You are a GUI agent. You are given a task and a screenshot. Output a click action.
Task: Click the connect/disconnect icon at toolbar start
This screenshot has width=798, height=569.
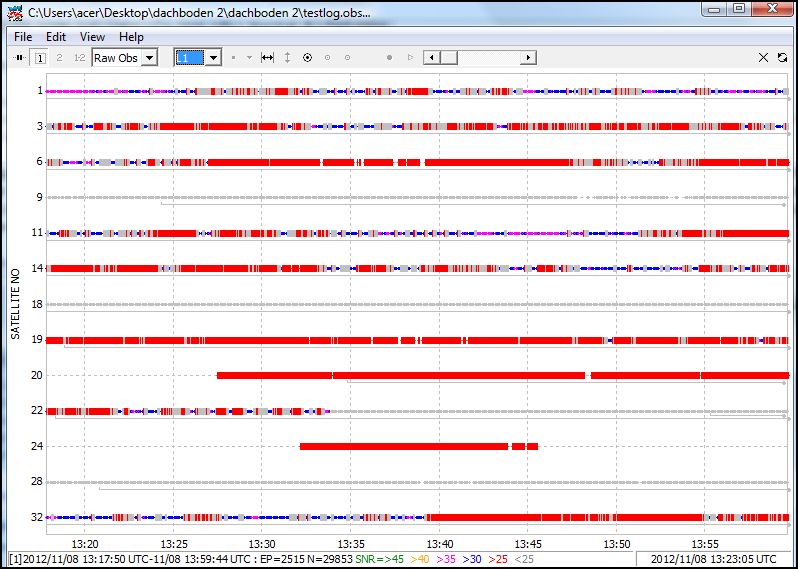tap(20, 58)
